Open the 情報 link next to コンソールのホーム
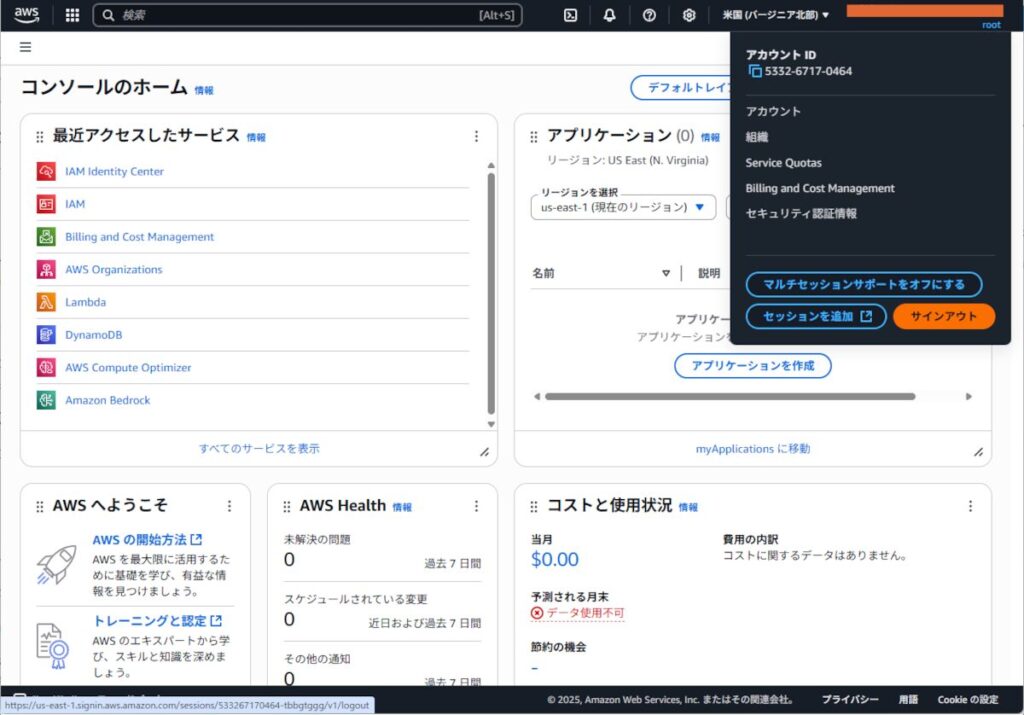Screen dimensions: 1024x715 click(x=204, y=91)
